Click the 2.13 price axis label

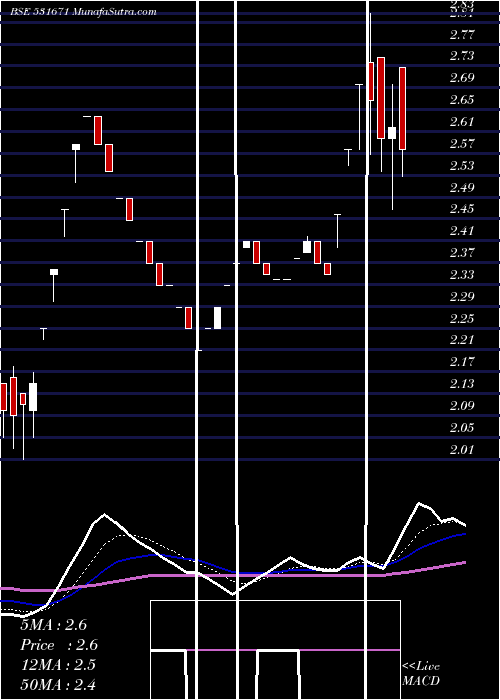click(462, 384)
